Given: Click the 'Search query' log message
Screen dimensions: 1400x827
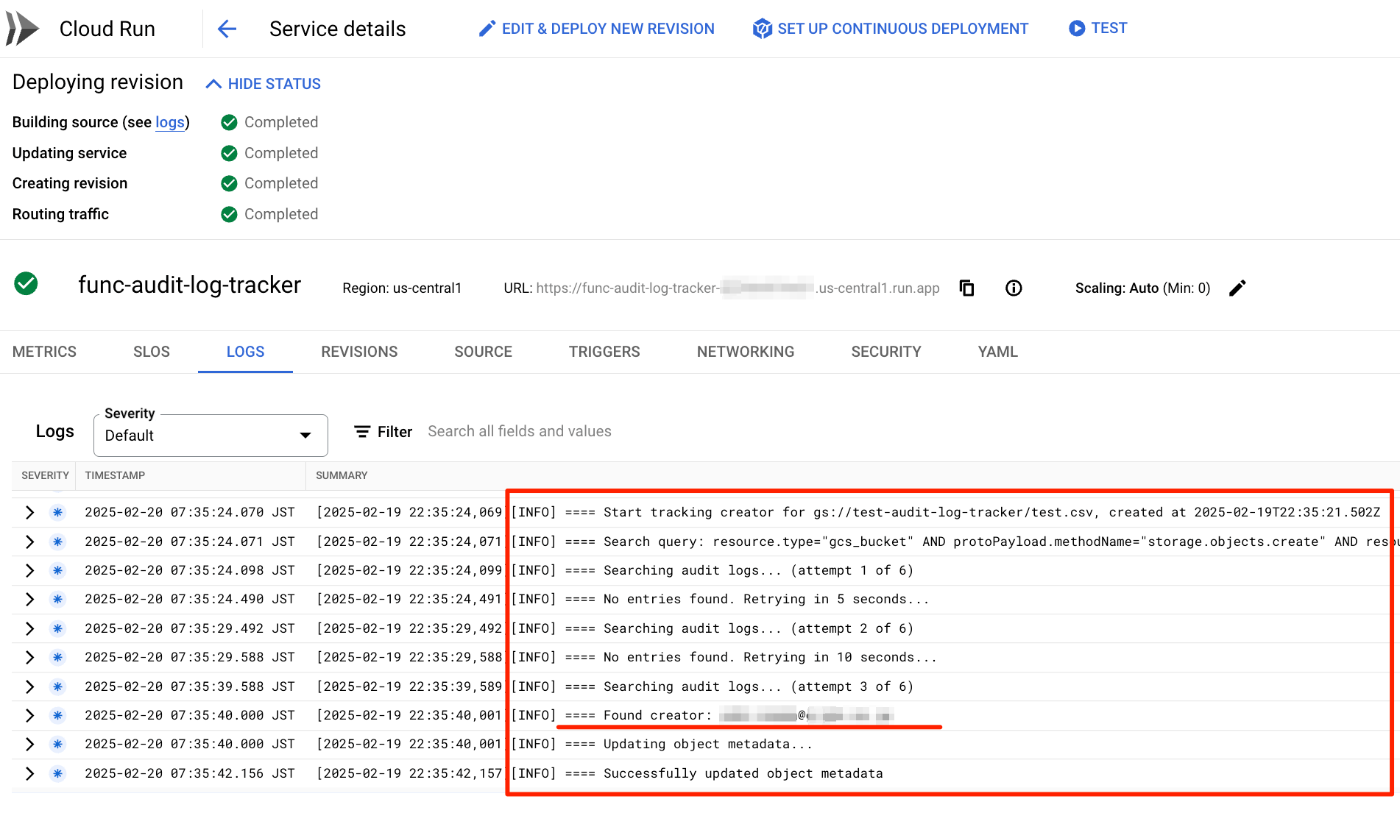Looking at the screenshot, I should pyautogui.click(x=955, y=541).
